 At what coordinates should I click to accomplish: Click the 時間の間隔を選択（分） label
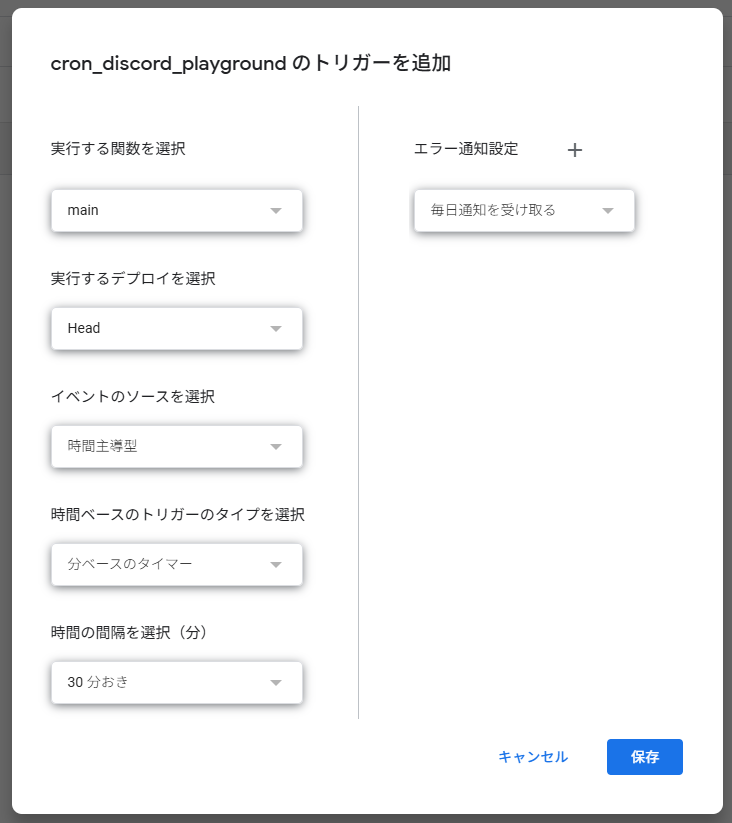click(130, 632)
